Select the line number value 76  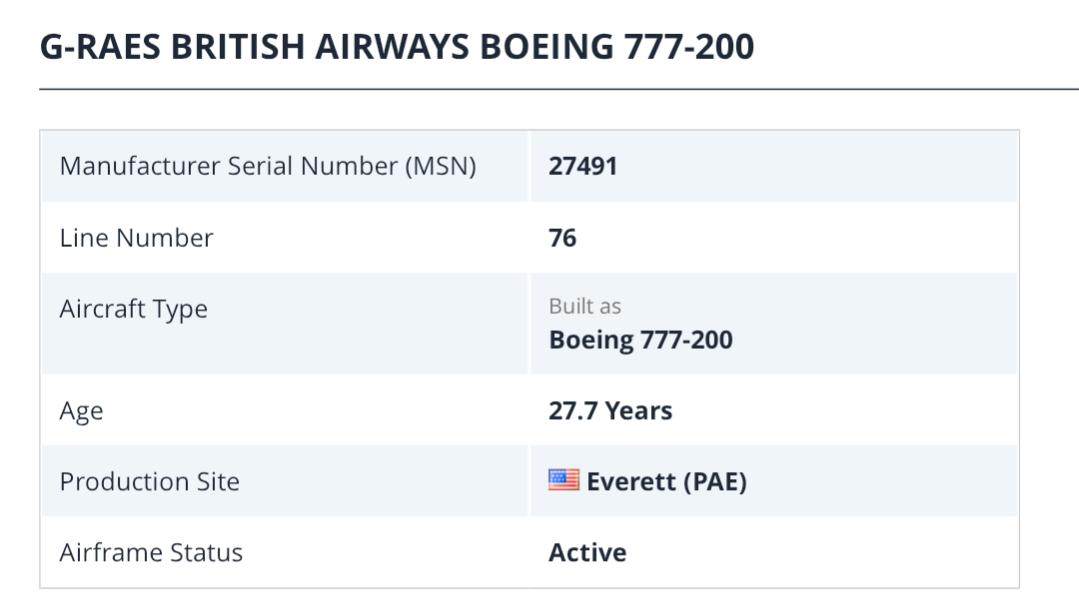563,238
